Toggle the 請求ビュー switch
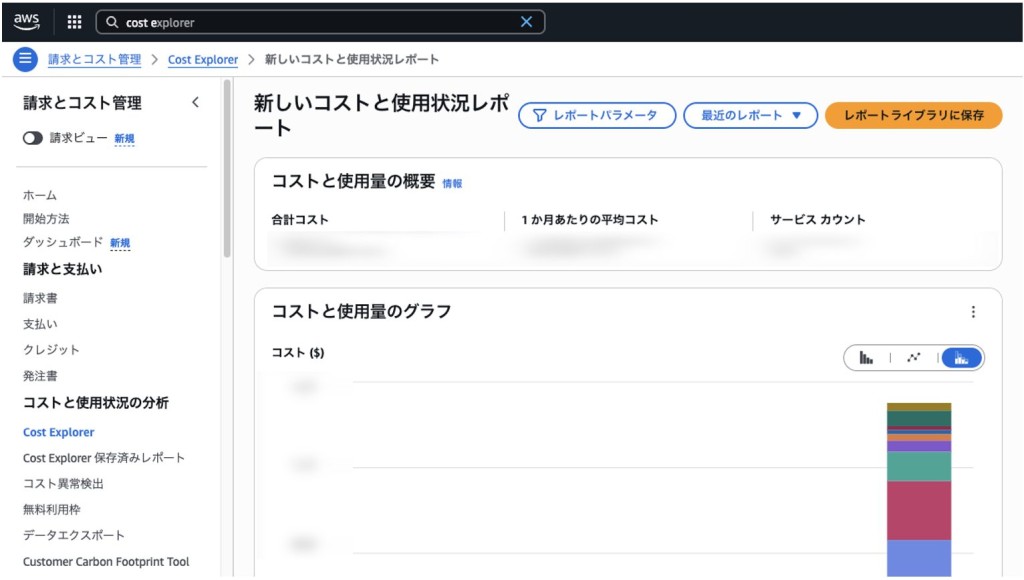Screen dimensions: 1024x580 click(33, 138)
